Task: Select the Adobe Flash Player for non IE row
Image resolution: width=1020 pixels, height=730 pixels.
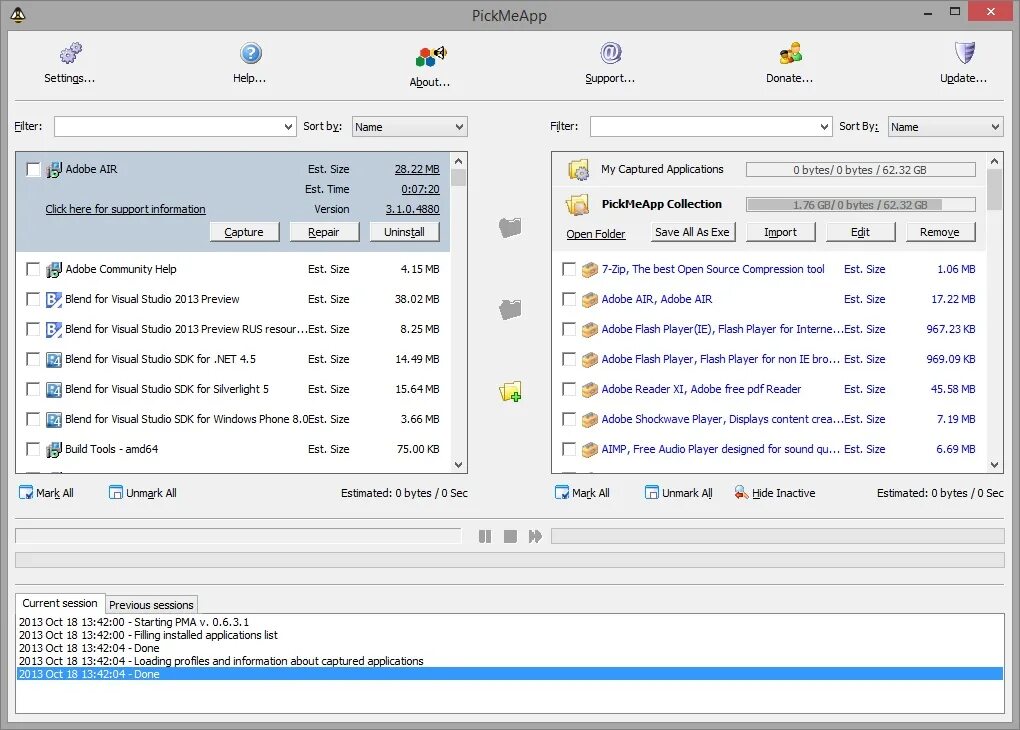Action: [769, 359]
